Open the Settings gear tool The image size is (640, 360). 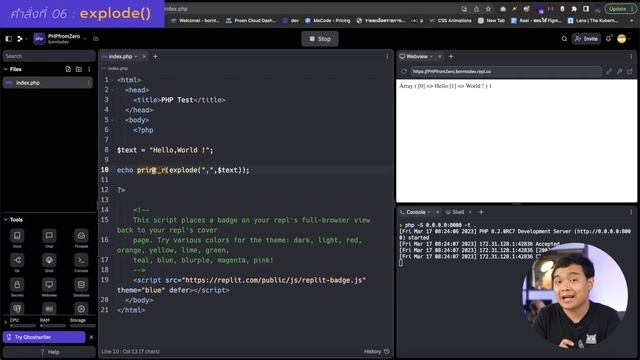click(81, 309)
